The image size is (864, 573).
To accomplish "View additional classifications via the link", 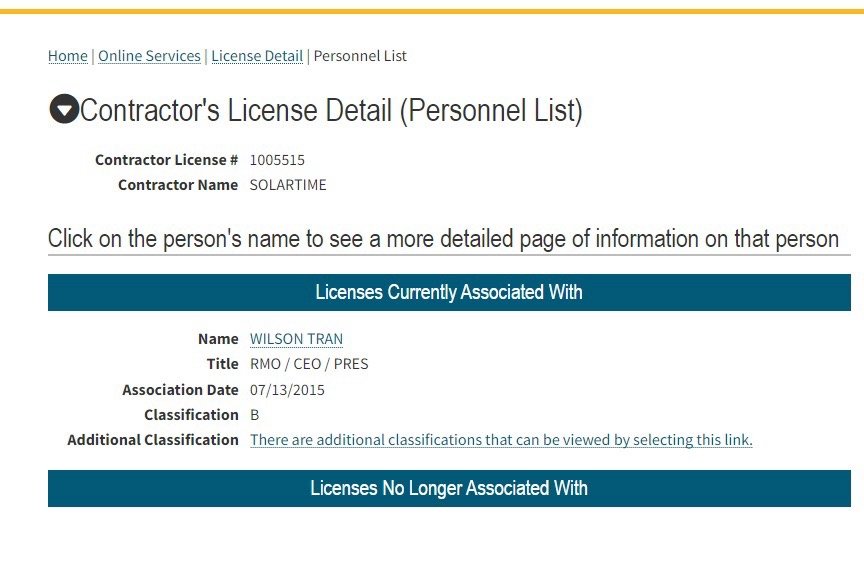I will (501, 440).
